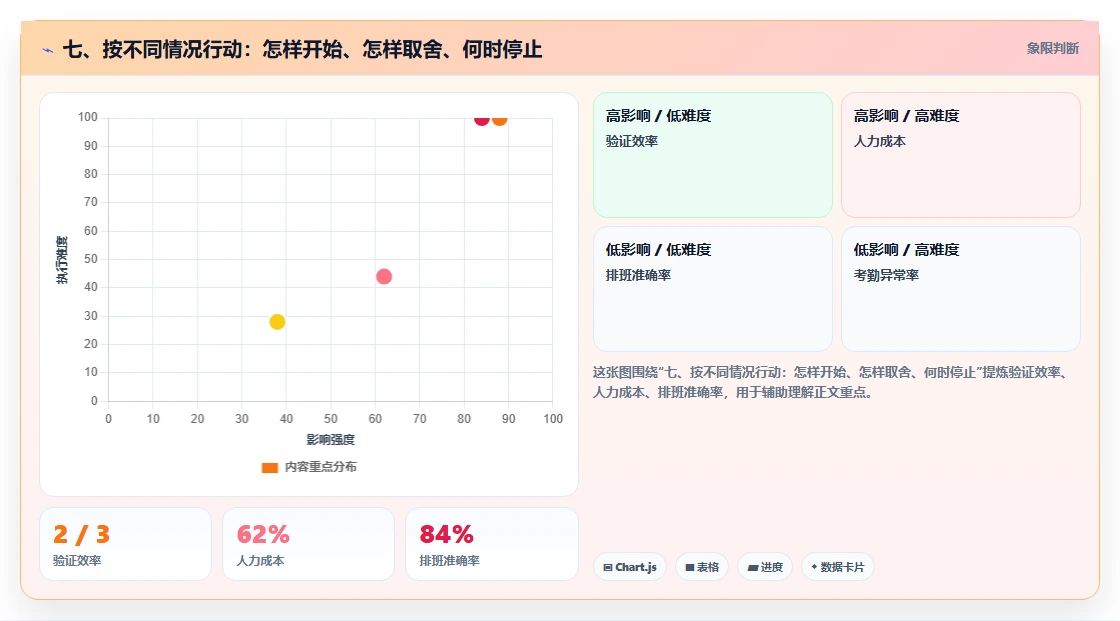Select the yellow data point on chart
Viewport: 1120px width, 621px height.
(x=277, y=322)
